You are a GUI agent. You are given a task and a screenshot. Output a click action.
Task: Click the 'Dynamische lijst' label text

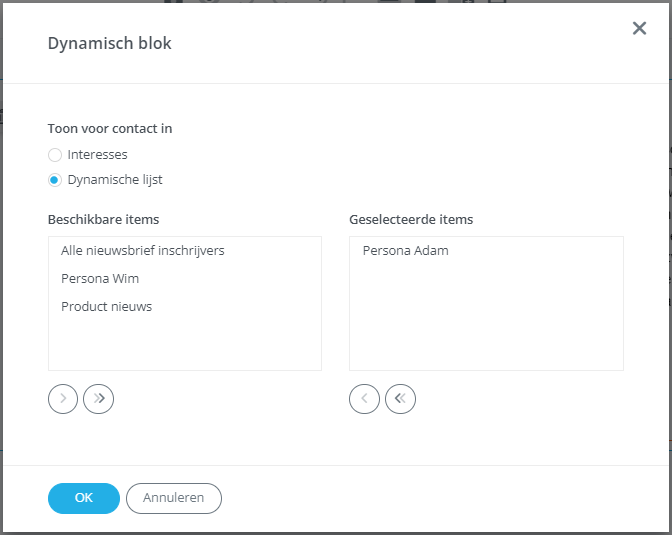115,180
